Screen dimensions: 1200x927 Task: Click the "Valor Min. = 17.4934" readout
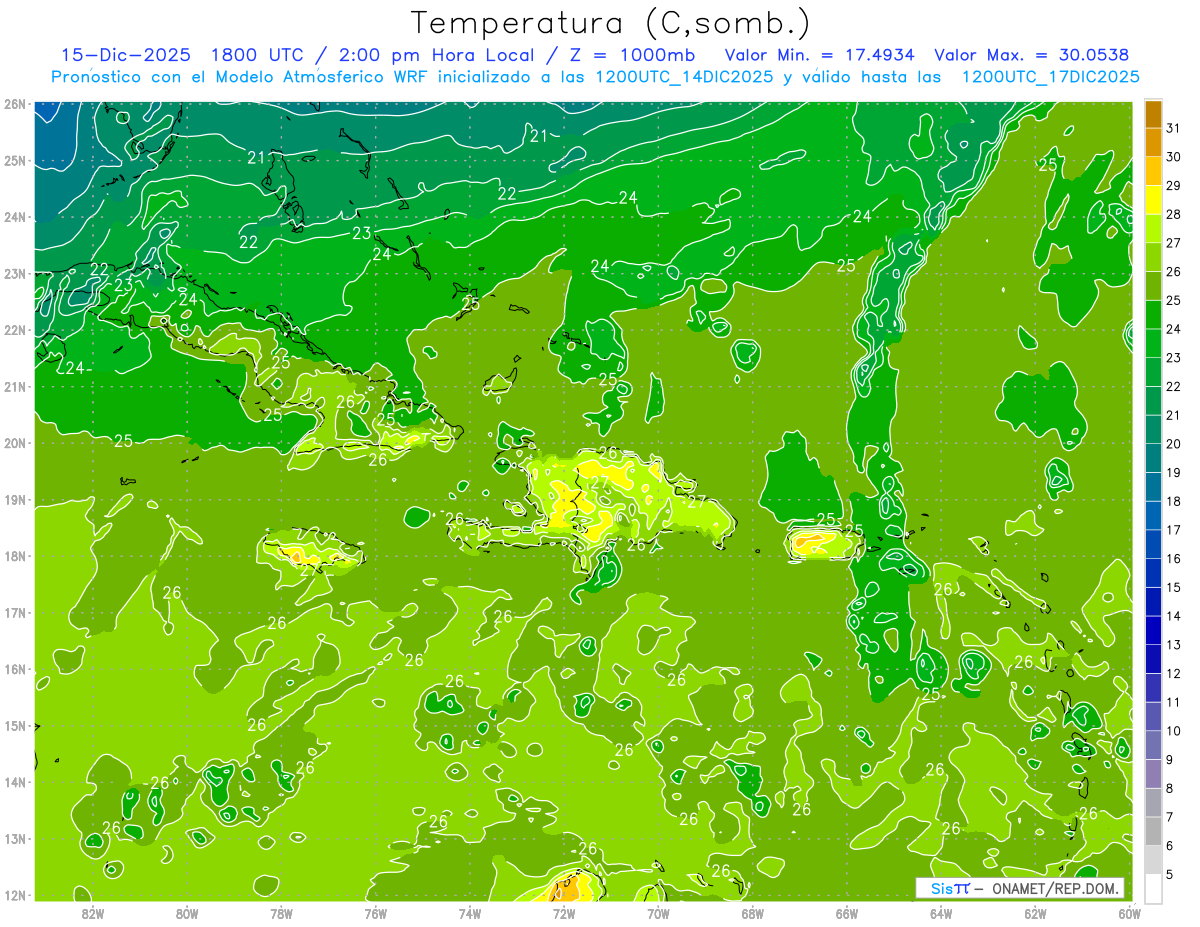click(x=820, y=54)
